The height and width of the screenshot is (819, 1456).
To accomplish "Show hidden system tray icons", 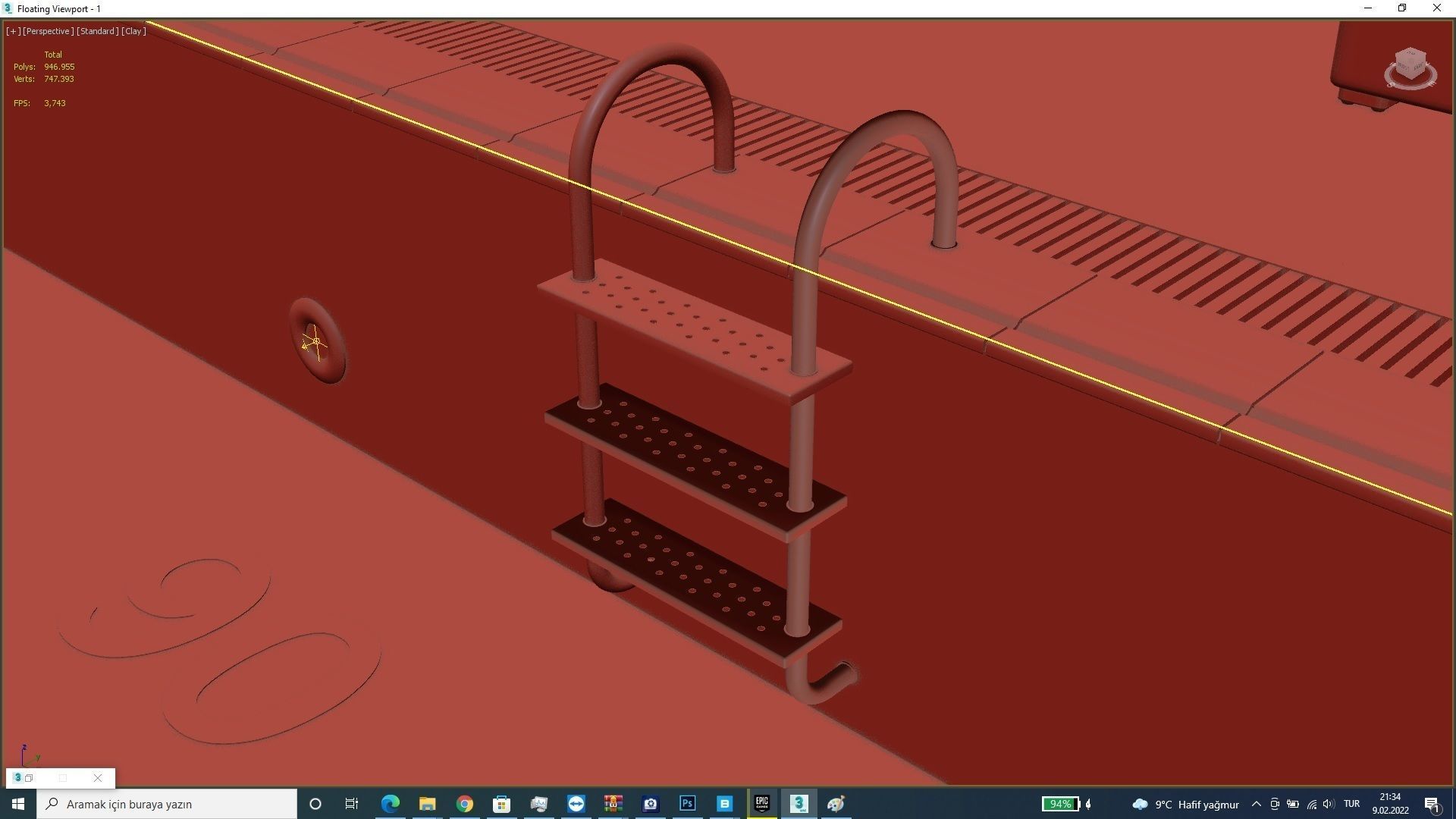I will tap(1256, 804).
